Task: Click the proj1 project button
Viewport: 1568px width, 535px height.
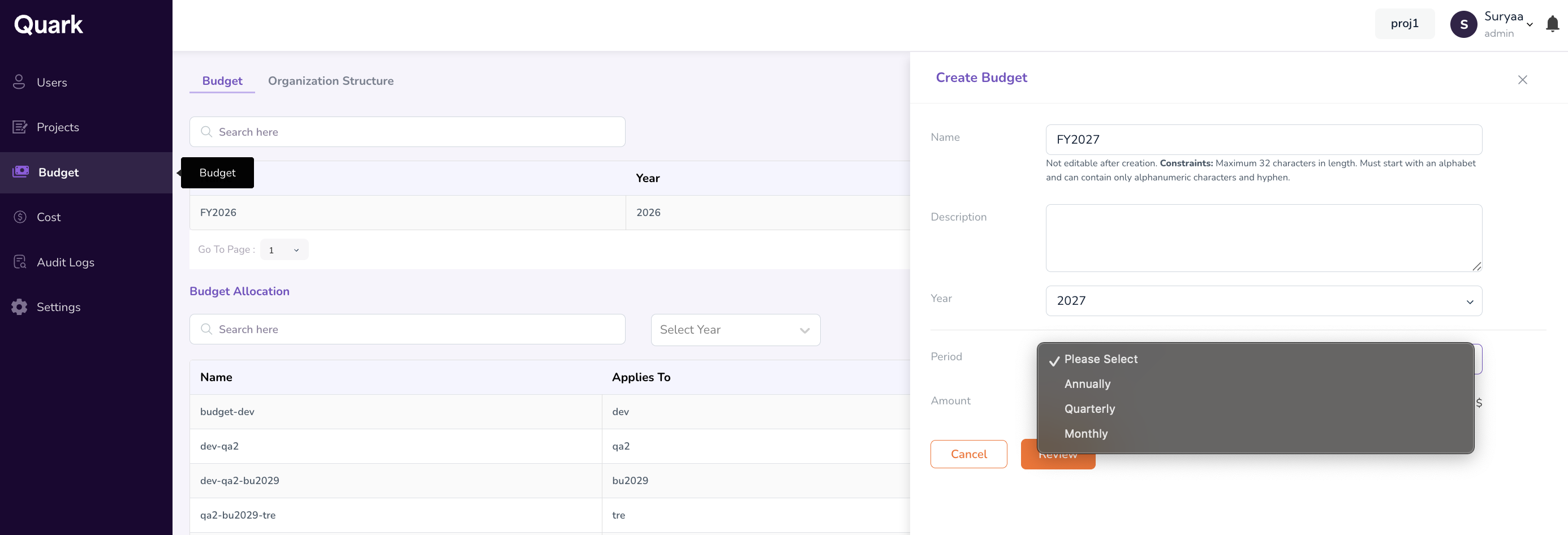Action: (x=1405, y=23)
